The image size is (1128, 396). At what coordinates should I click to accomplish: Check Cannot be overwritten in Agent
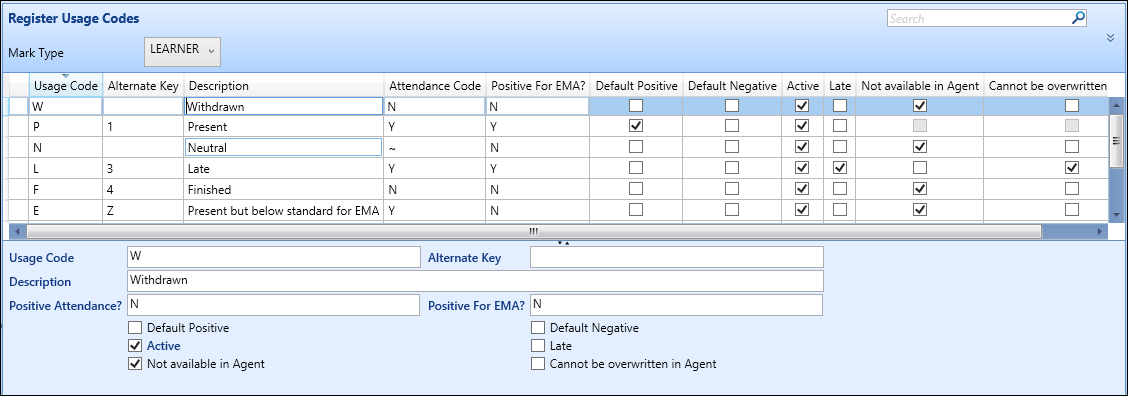tap(538, 364)
